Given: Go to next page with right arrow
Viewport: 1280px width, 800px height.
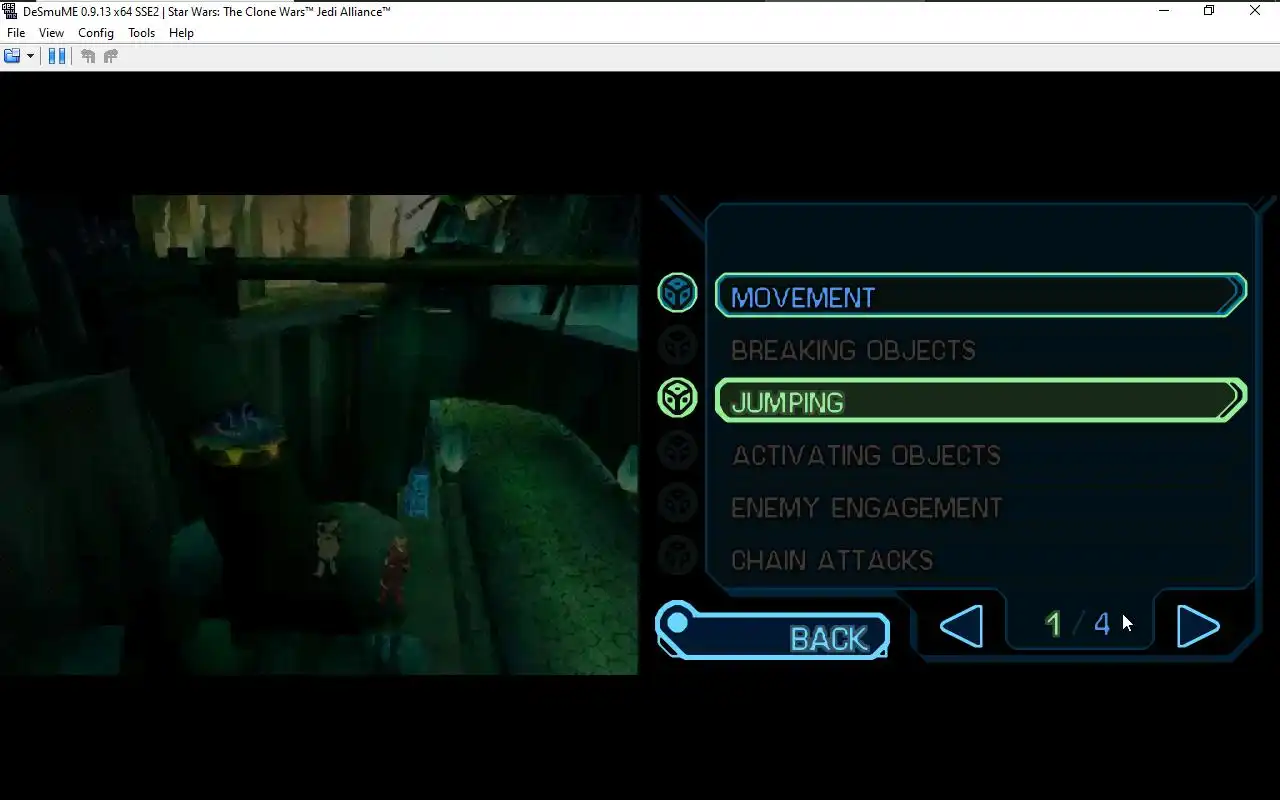Looking at the screenshot, I should pos(1198,626).
